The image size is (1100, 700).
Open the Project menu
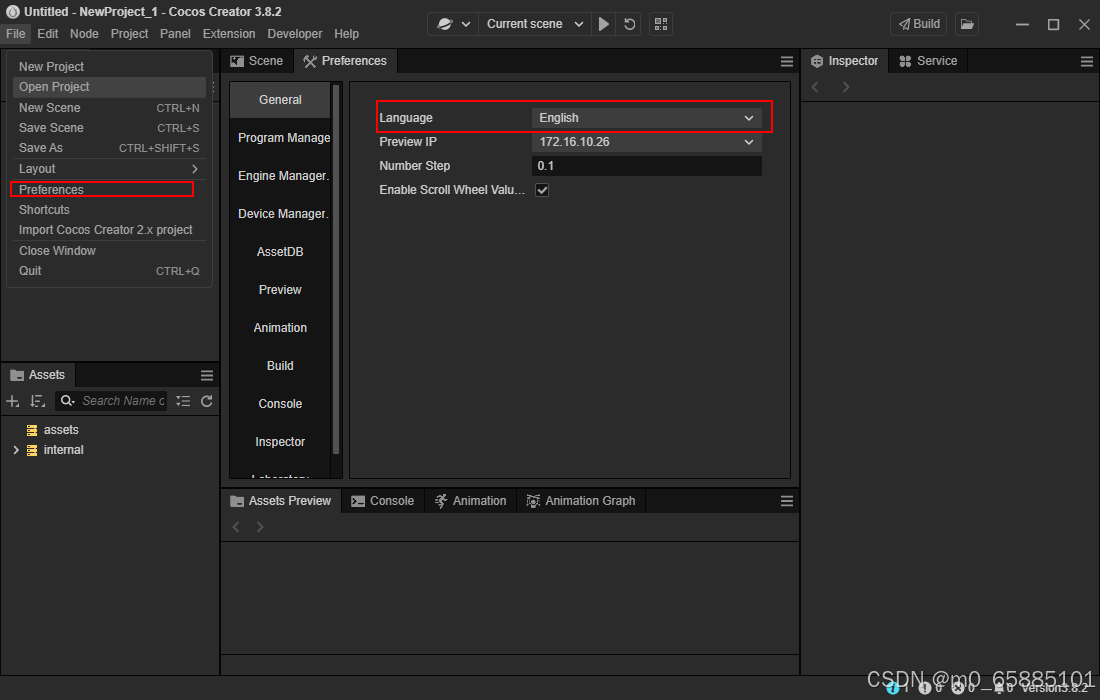pos(129,34)
